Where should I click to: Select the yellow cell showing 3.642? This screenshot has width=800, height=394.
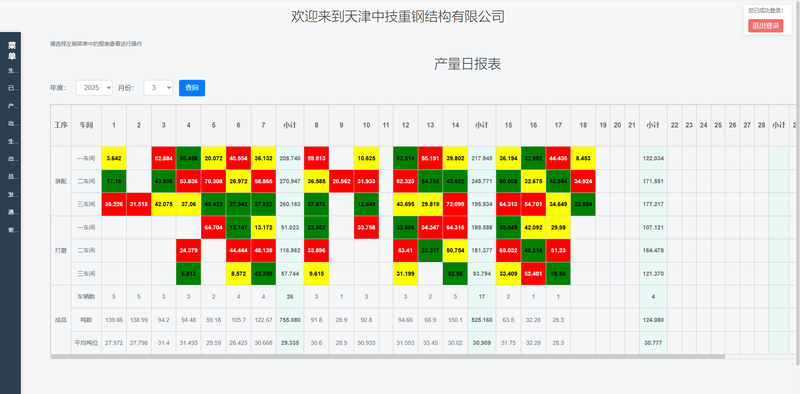pyautogui.click(x=114, y=158)
